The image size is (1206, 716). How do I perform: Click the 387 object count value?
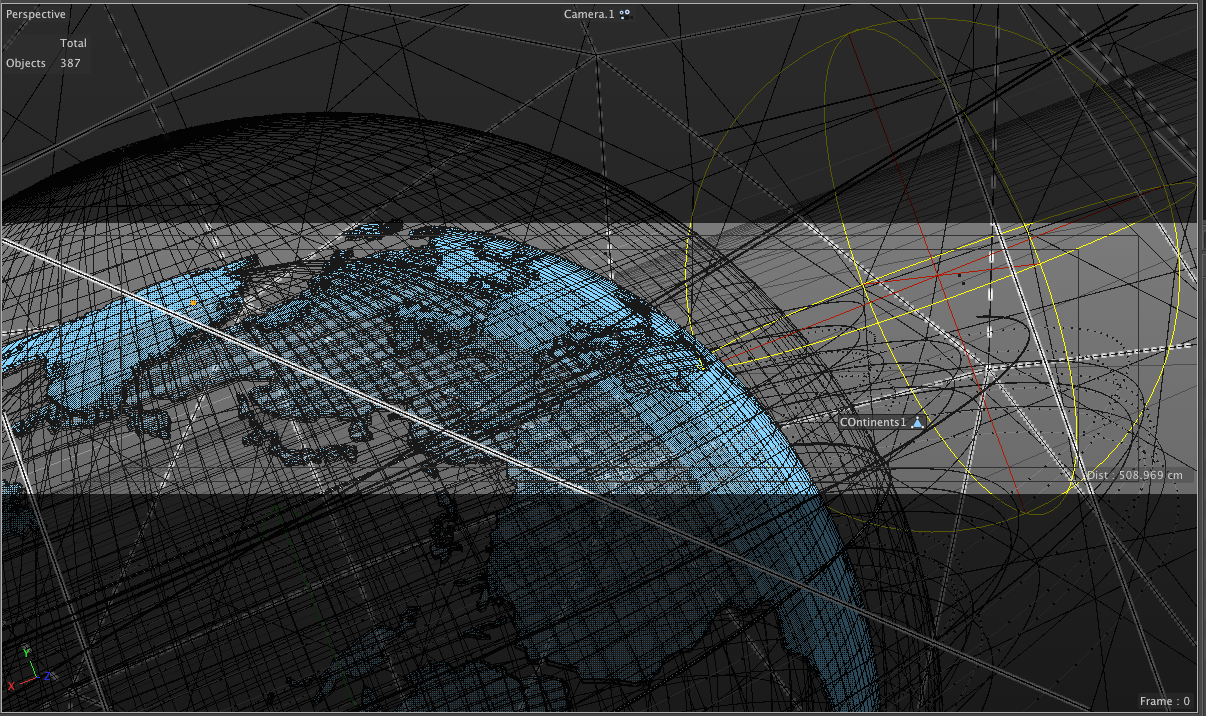71,63
